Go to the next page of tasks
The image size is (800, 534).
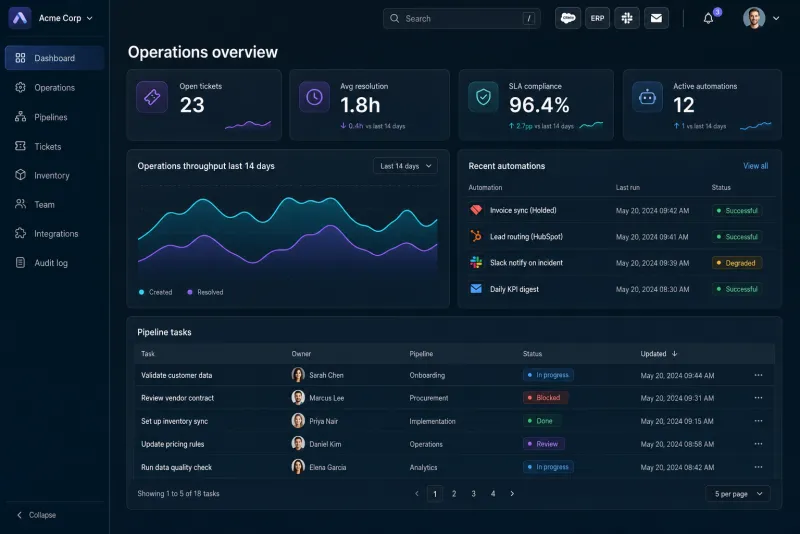click(512, 494)
